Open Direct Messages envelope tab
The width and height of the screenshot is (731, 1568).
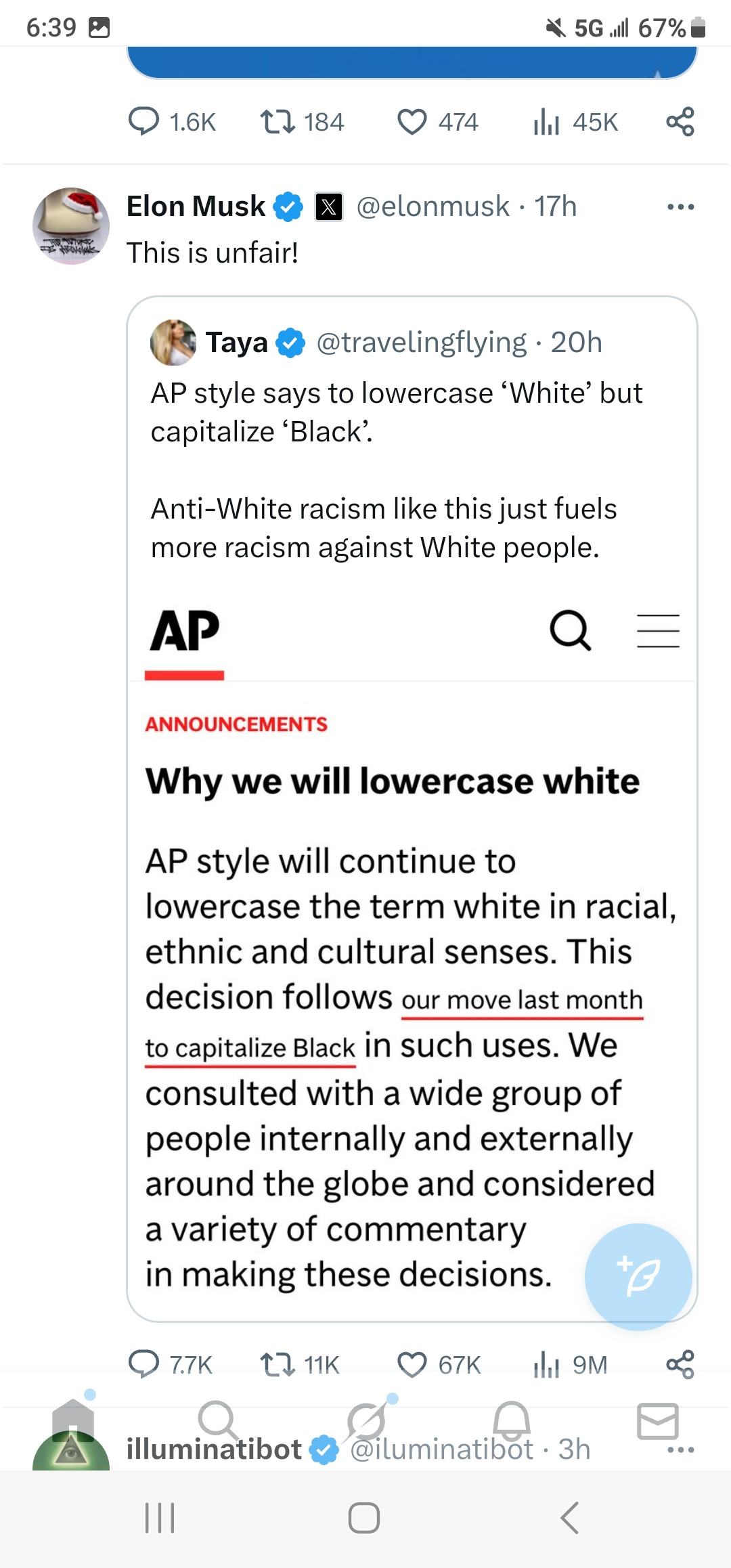[657, 1420]
